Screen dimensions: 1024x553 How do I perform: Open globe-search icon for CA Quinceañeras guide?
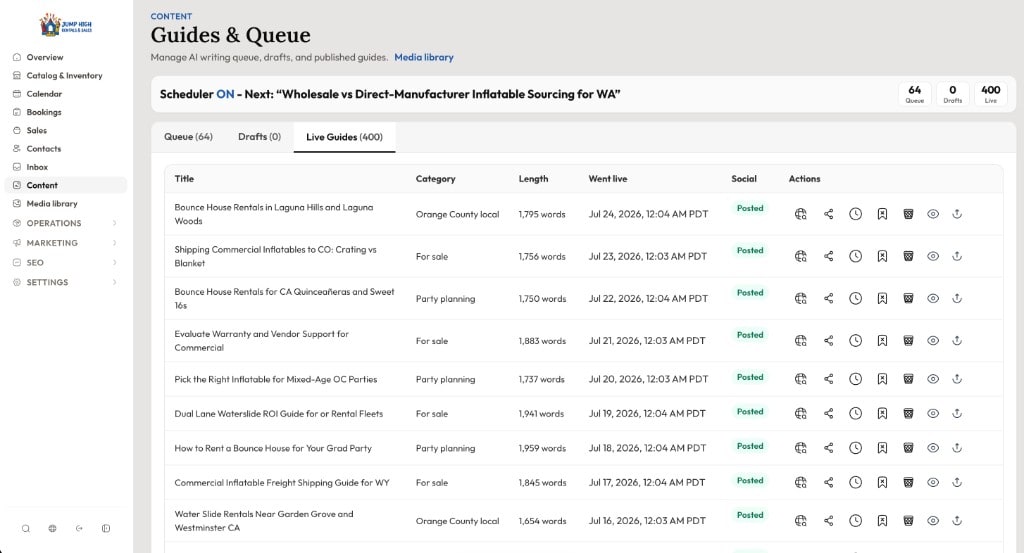(801, 298)
